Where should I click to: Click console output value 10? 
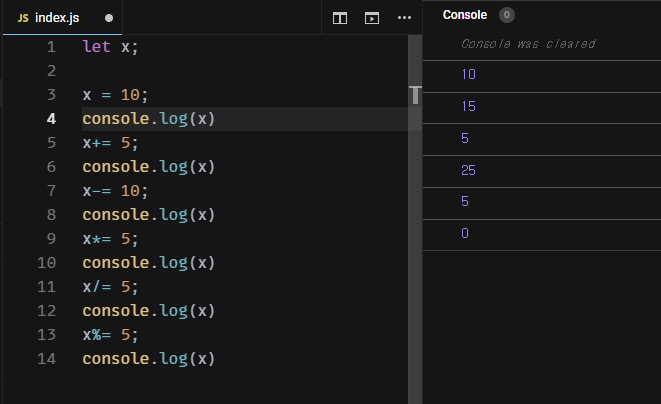(469, 75)
